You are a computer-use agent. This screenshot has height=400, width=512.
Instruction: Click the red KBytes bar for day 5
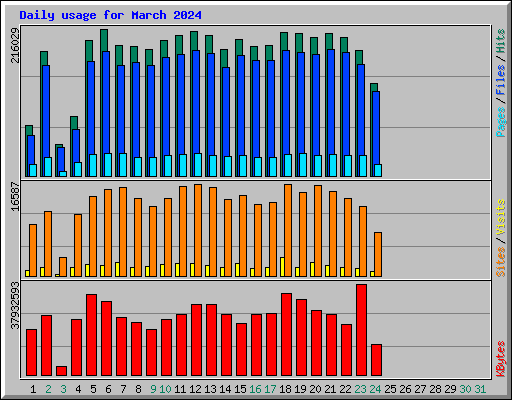point(91,335)
